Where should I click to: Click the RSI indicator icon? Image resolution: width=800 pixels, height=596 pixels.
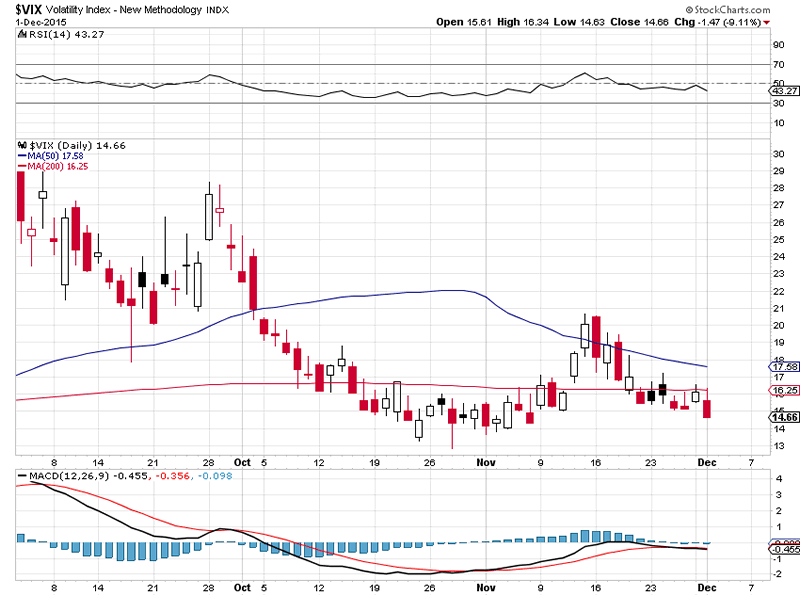(22, 34)
